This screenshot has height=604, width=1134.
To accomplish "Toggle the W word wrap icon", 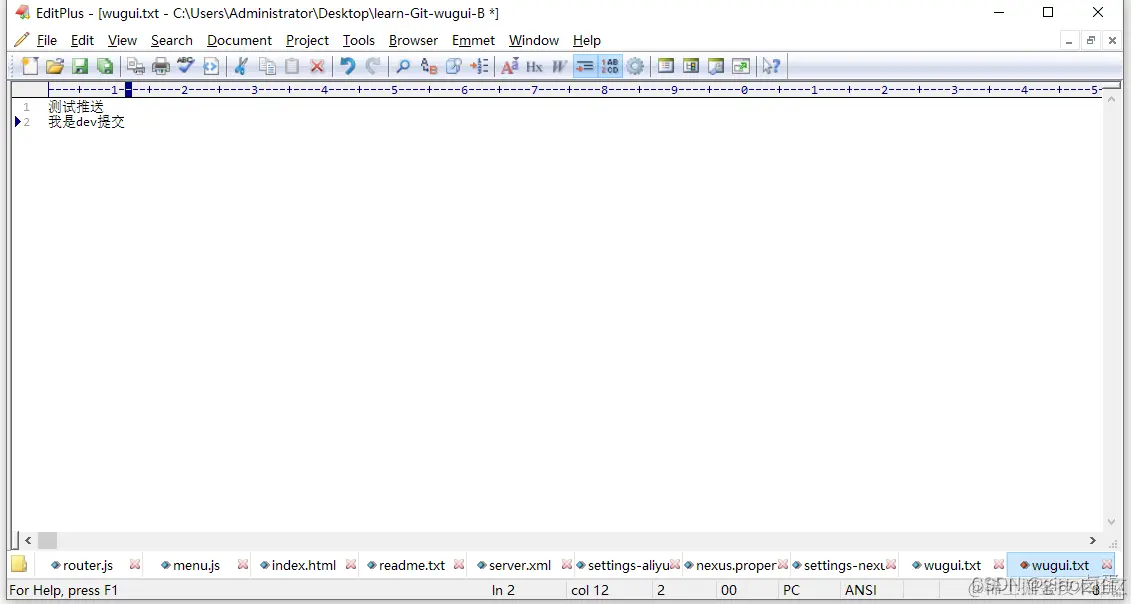I will pyautogui.click(x=559, y=67).
